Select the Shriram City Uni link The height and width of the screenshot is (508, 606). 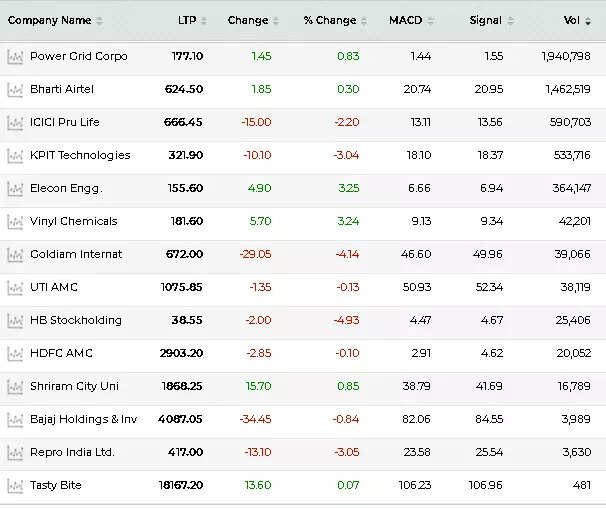point(74,387)
